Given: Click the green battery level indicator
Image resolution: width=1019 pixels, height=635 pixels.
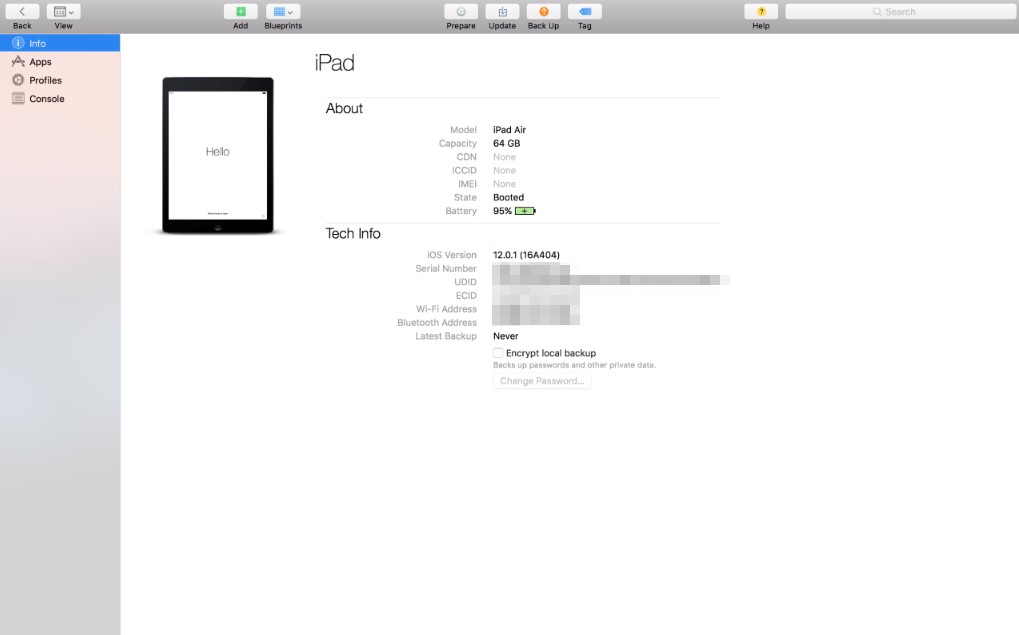Looking at the screenshot, I should pyautogui.click(x=525, y=211).
